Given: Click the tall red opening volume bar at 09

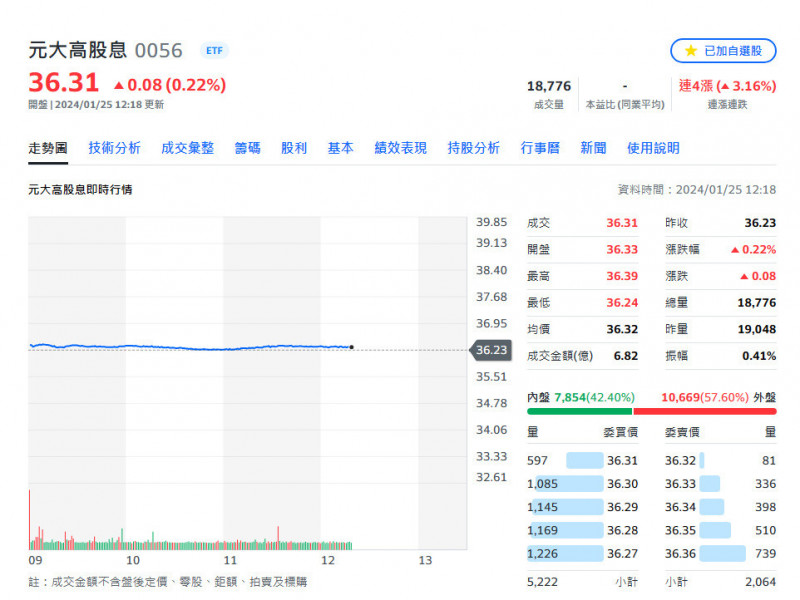Looking at the screenshot, I should (x=30, y=518).
